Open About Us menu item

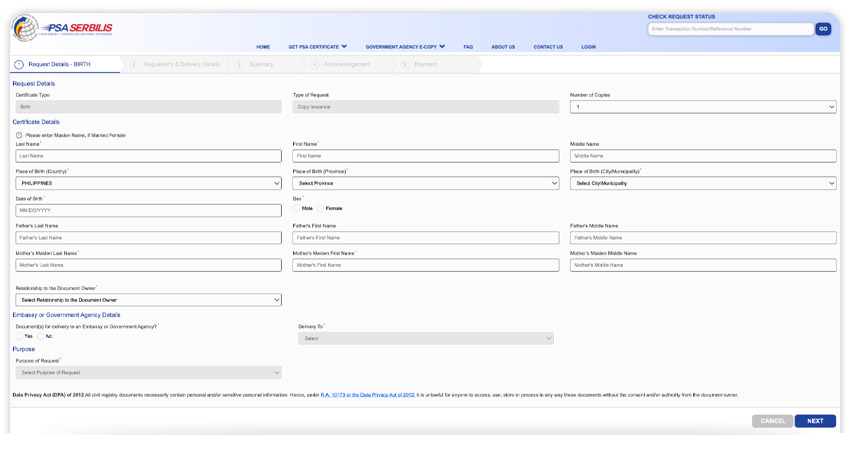tap(503, 47)
